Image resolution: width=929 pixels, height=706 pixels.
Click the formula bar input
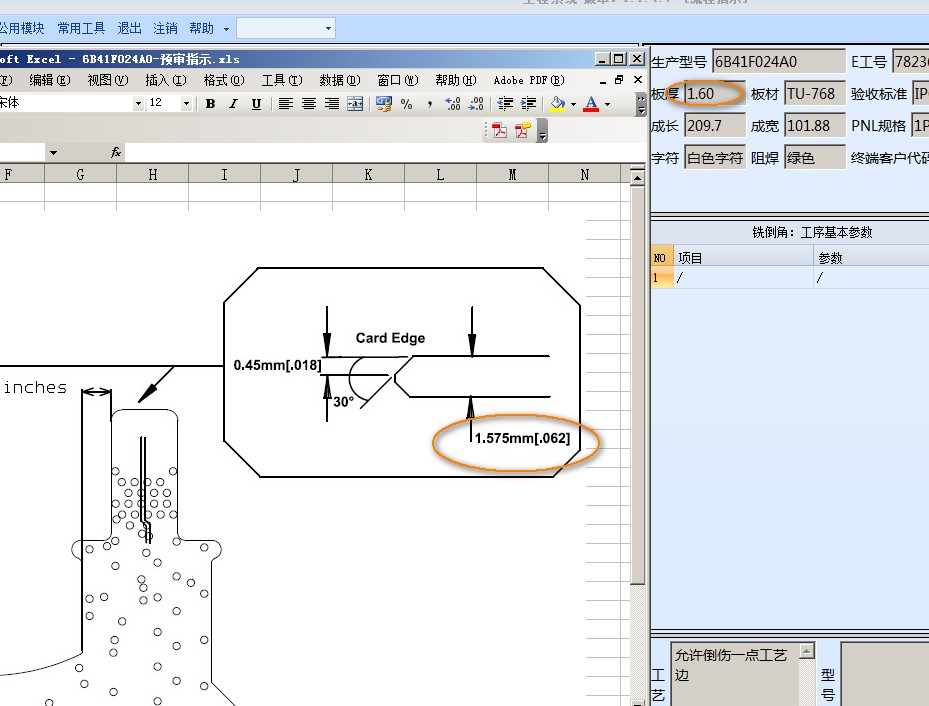coord(384,153)
